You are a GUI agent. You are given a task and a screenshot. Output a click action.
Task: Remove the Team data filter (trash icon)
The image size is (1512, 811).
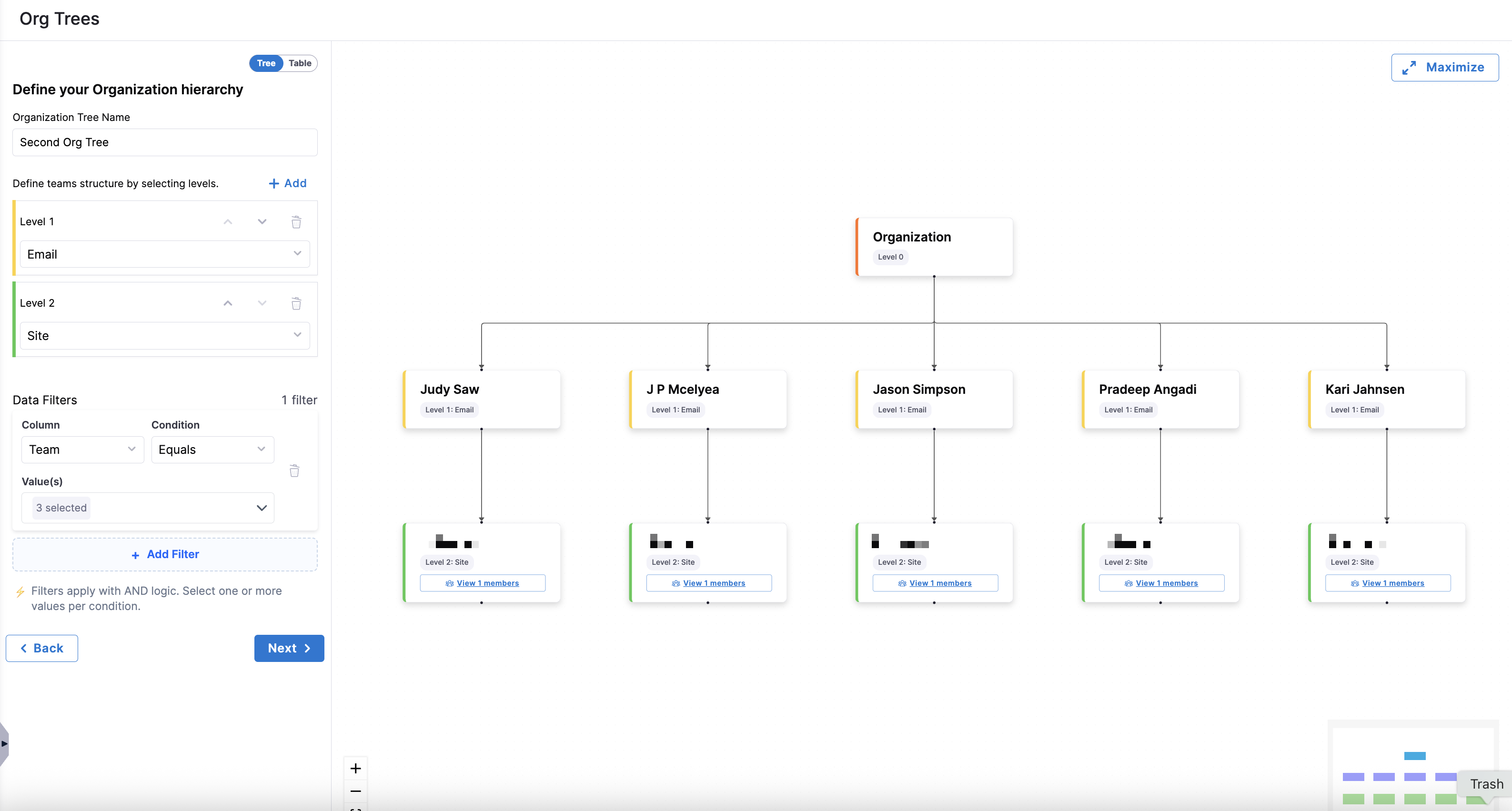click(x=295, y=471)
